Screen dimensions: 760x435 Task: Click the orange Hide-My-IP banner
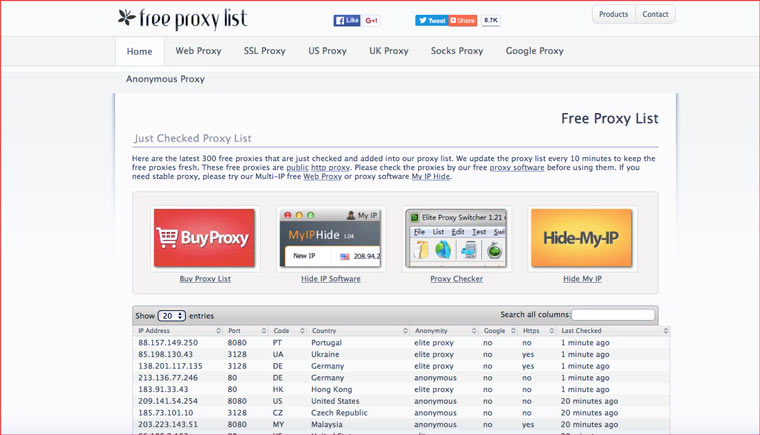point(582,238)
